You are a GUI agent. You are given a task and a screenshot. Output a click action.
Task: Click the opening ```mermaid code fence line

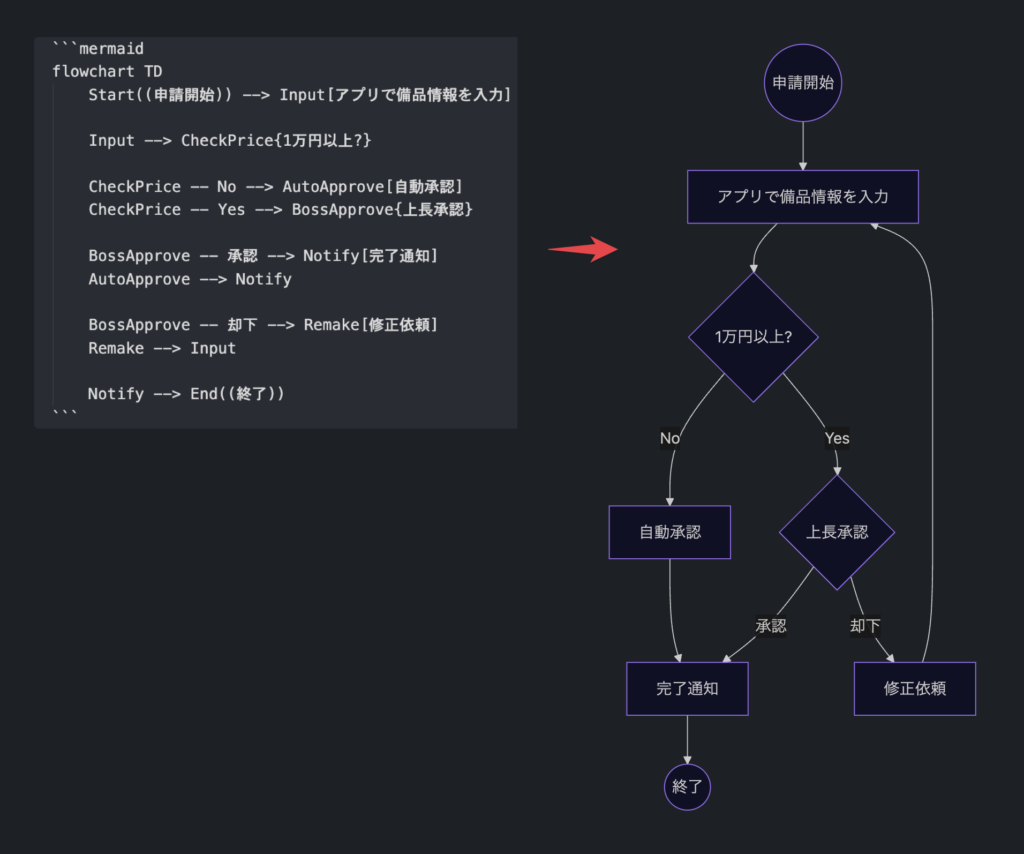coord(98,48)
